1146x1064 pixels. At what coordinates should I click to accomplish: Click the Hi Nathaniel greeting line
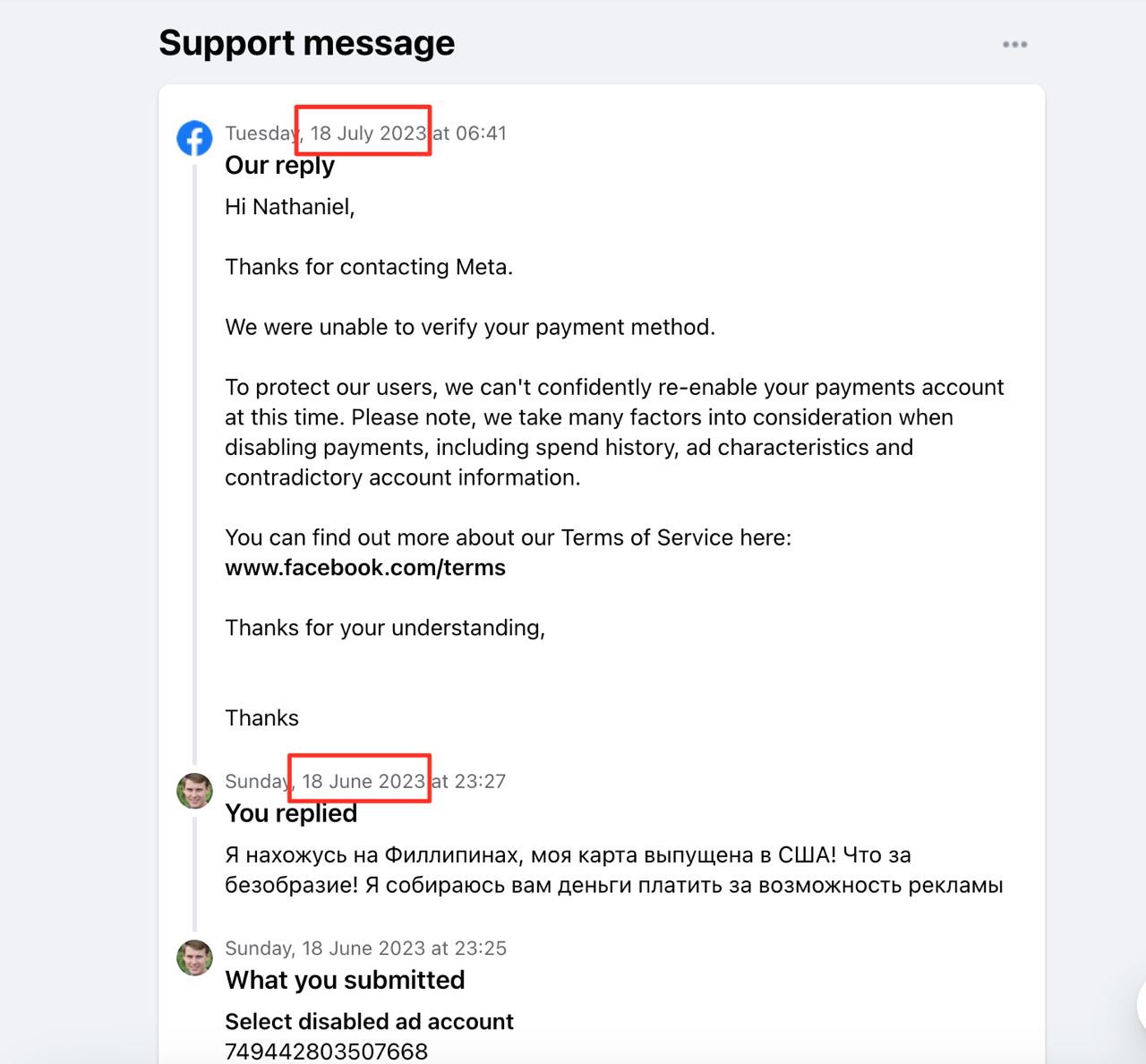click(x=289, y=207)
